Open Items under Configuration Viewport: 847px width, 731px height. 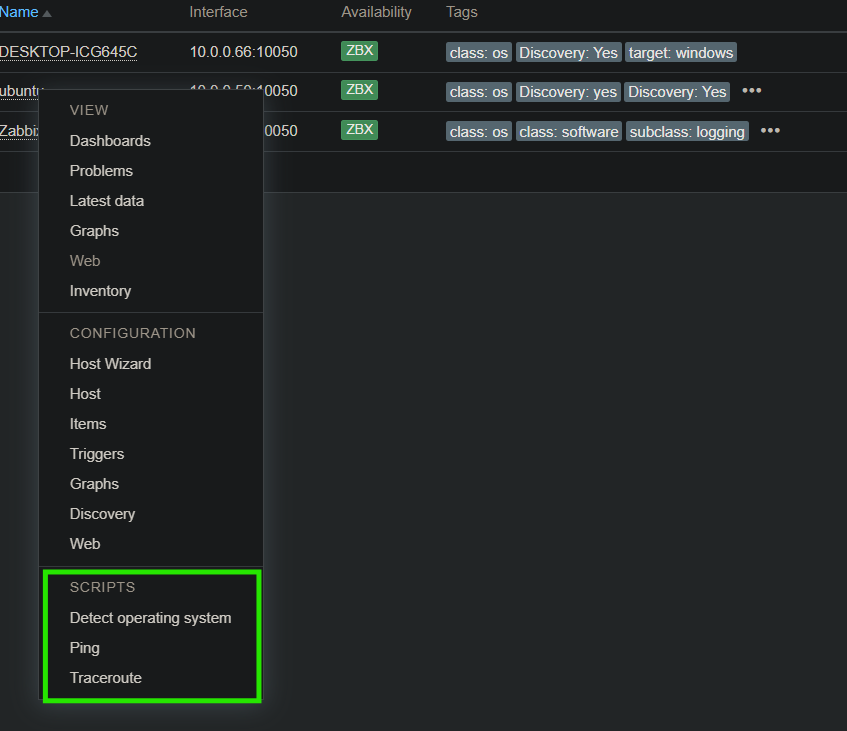click(x=88, y=424)
